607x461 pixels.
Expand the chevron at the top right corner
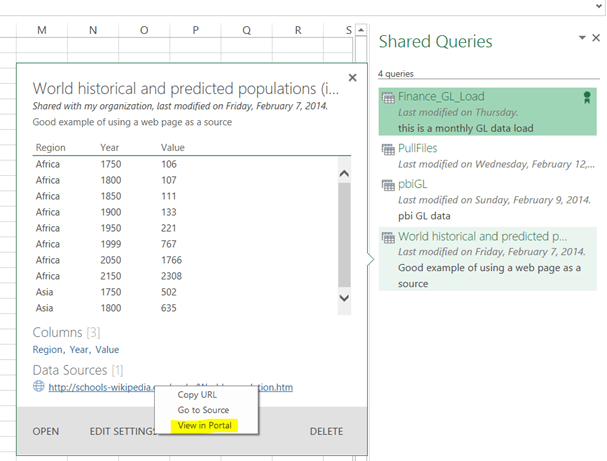[x=596, y=5]
